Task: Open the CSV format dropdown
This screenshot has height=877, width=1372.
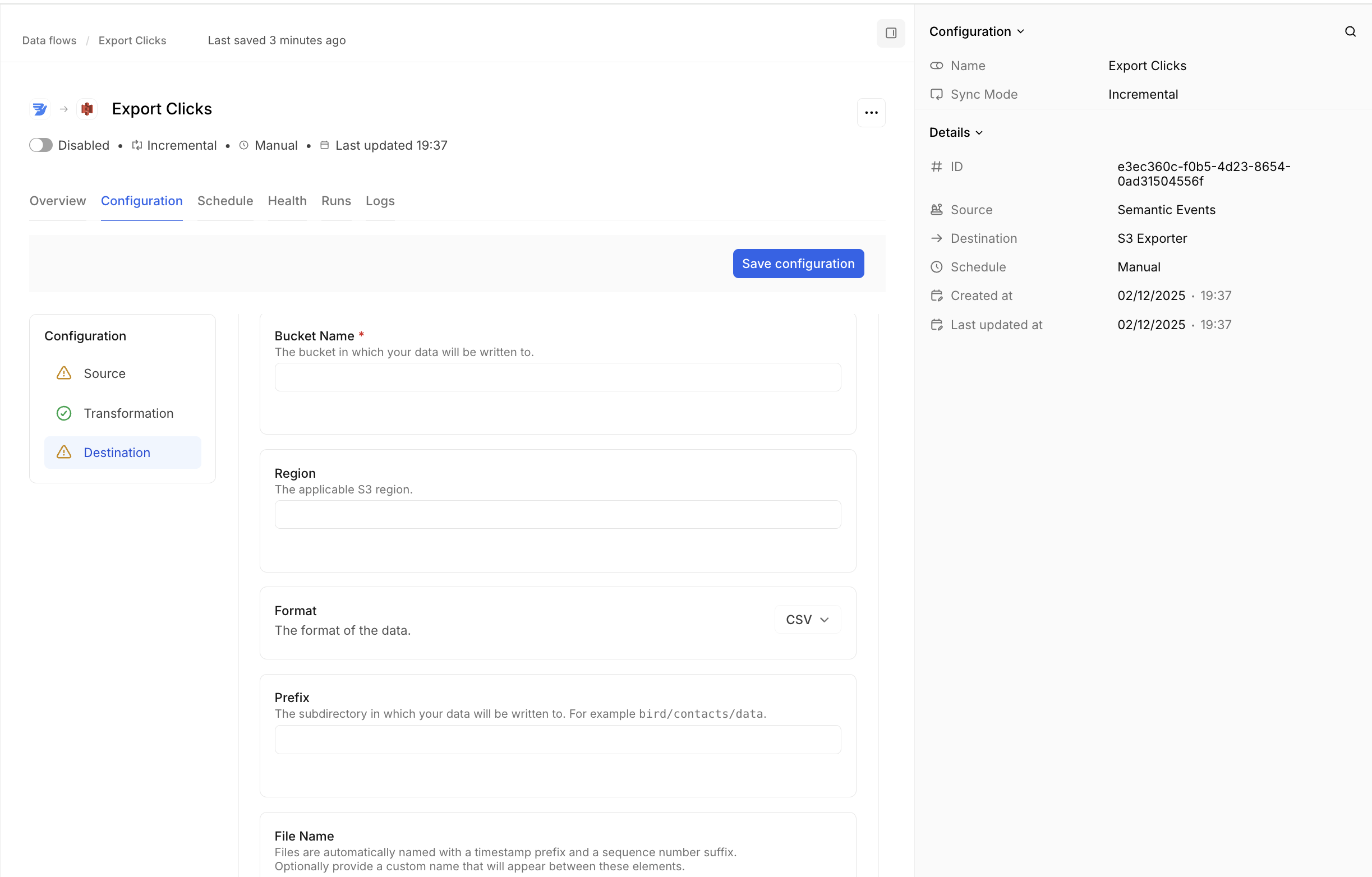Action: pyautogui.click(x=807, y=620)
